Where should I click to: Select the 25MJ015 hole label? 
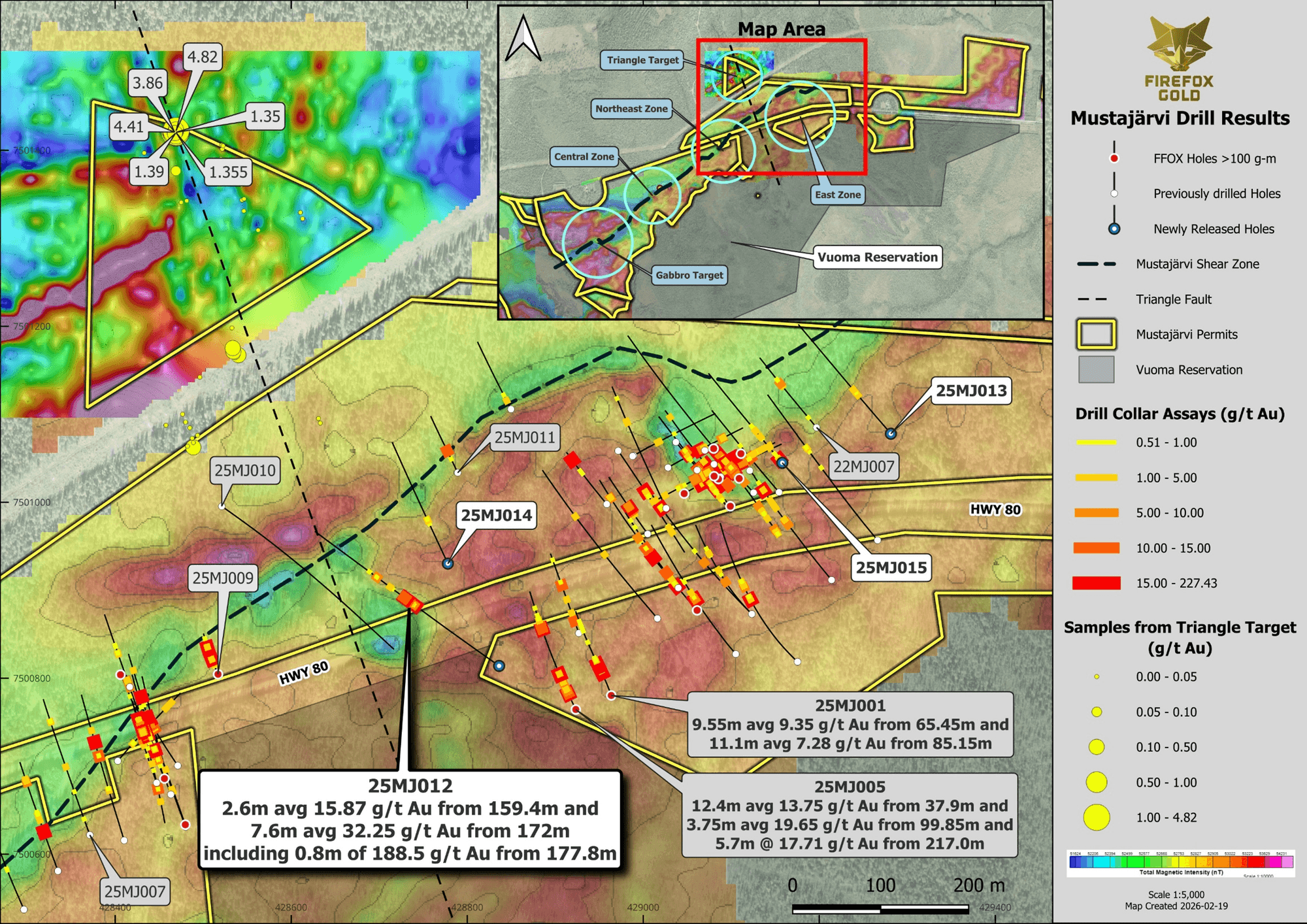[891, 567]
